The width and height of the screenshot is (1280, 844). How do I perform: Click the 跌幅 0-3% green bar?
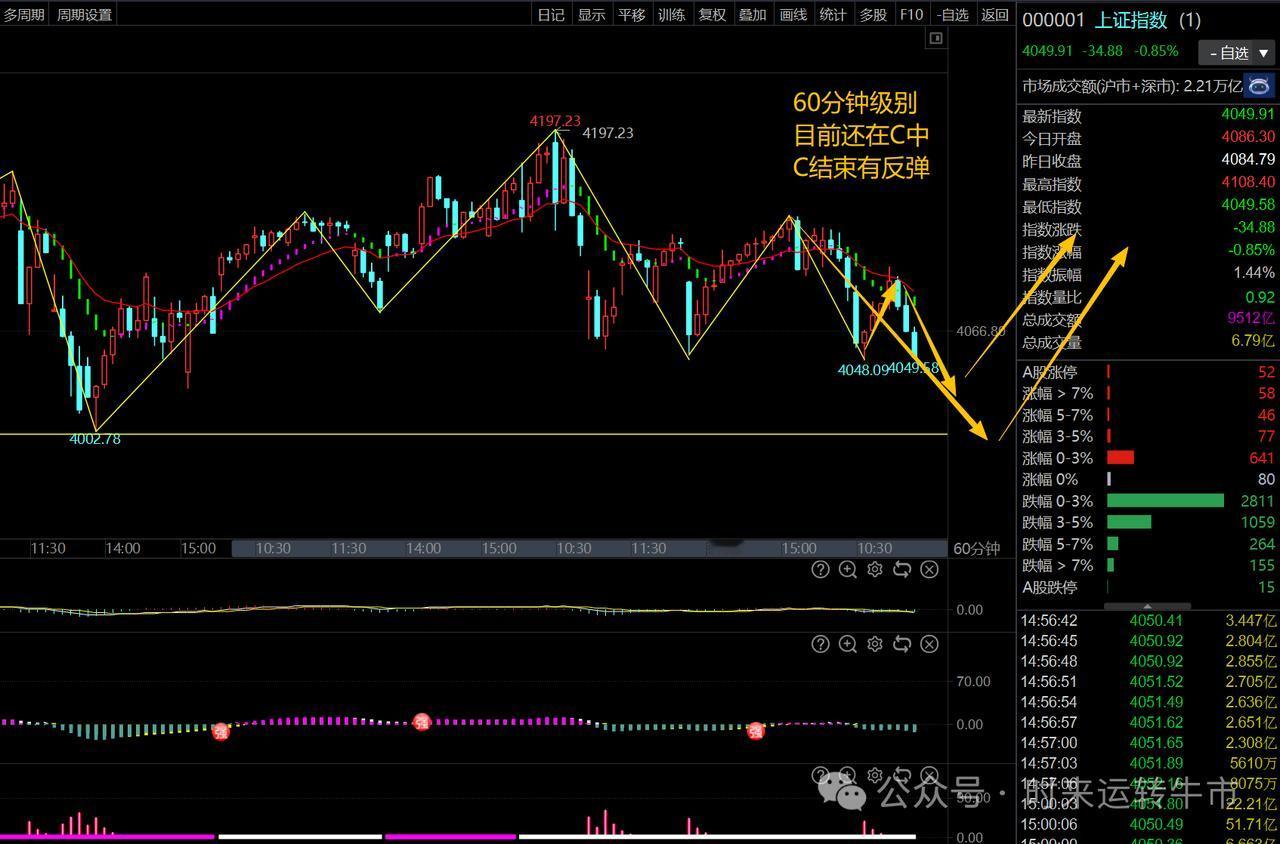pos(1165,501)
